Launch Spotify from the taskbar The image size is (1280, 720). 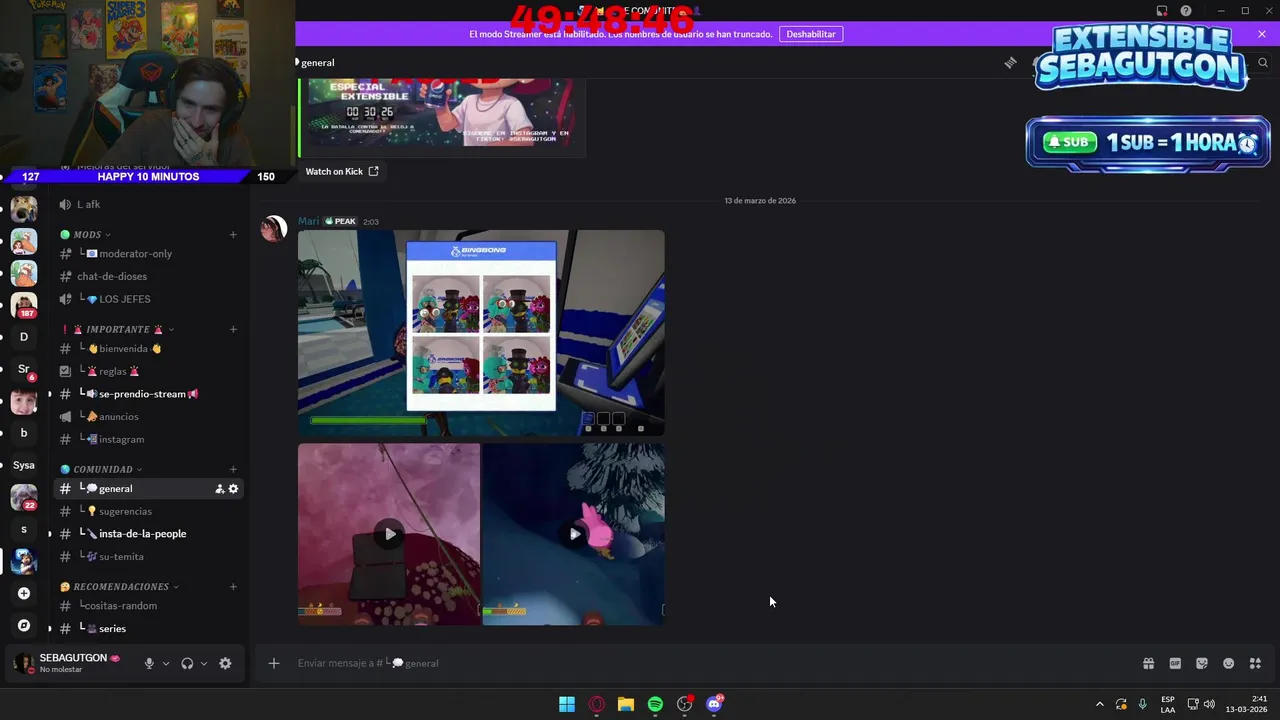click(x=655, y=704)
